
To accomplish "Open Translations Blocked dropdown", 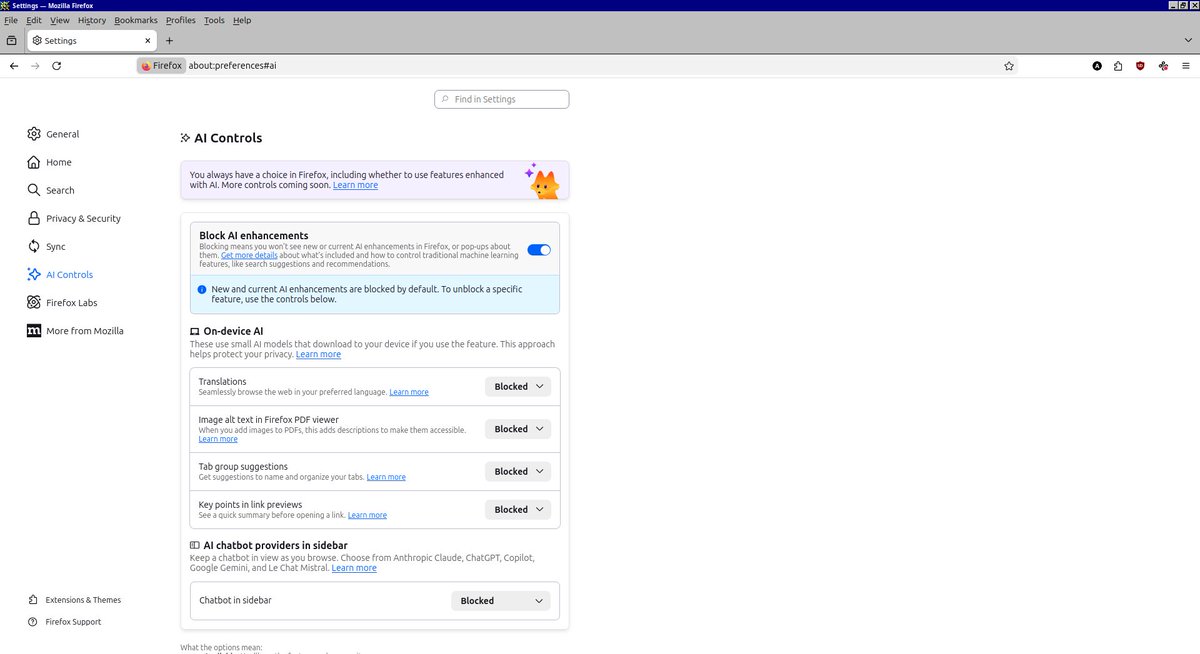I will click(518, 386).
